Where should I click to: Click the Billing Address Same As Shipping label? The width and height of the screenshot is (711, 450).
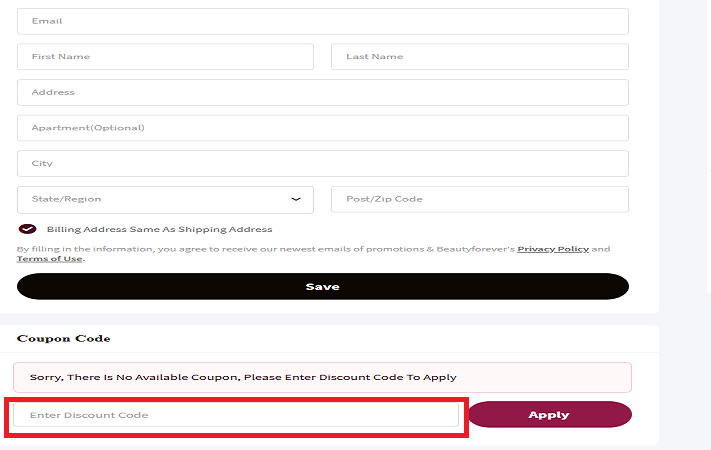pyautogui.click(x=159, y=229)
